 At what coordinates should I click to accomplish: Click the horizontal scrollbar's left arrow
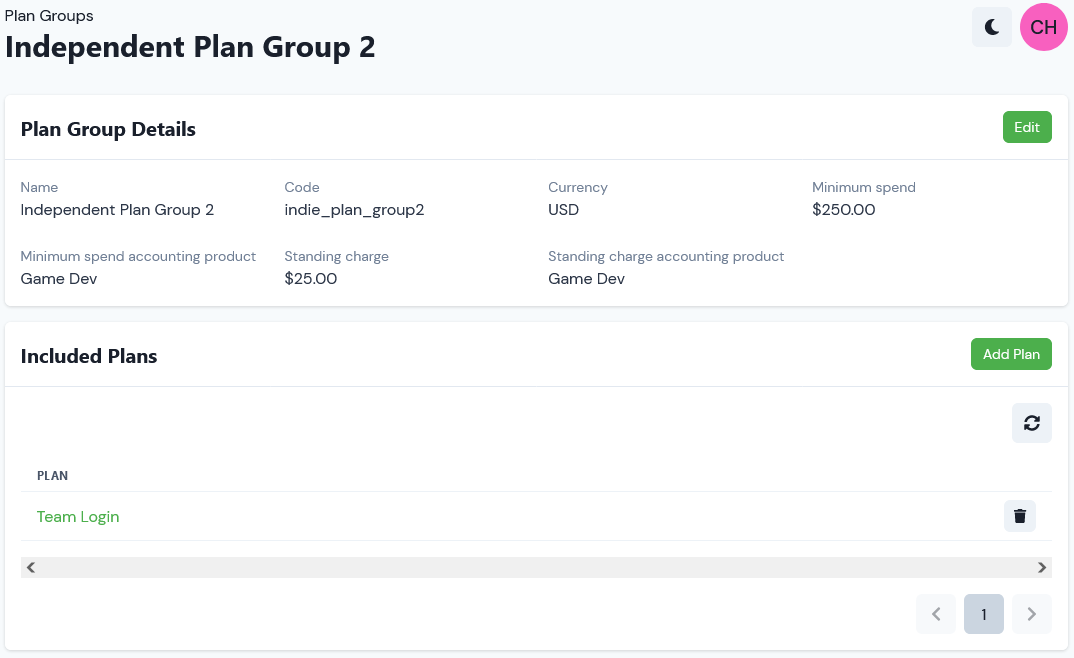(x=31, y=567)
